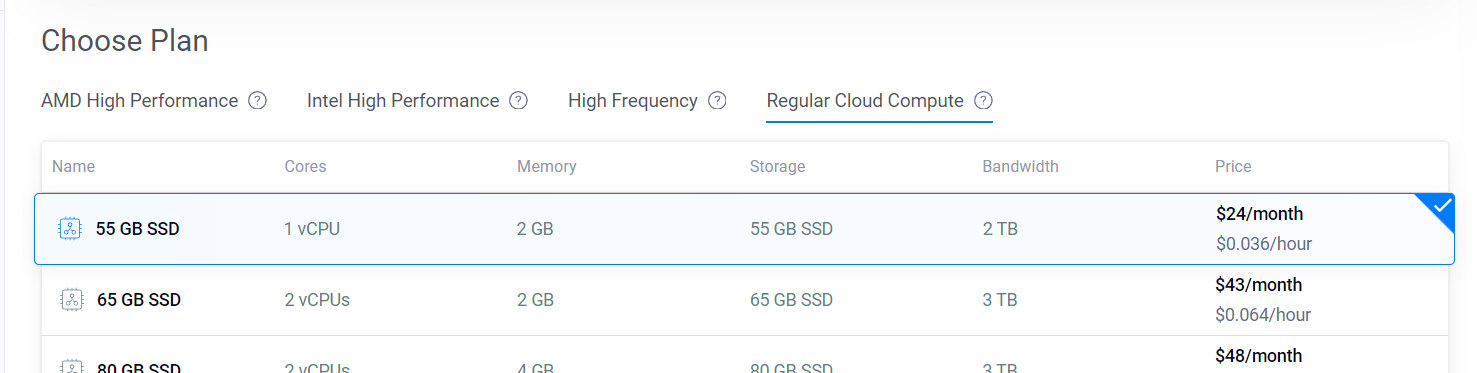Screen dimensions: 1477x373
Task: Click the 55 GB SSD storage cell
Action: click(x=791, y=229)
